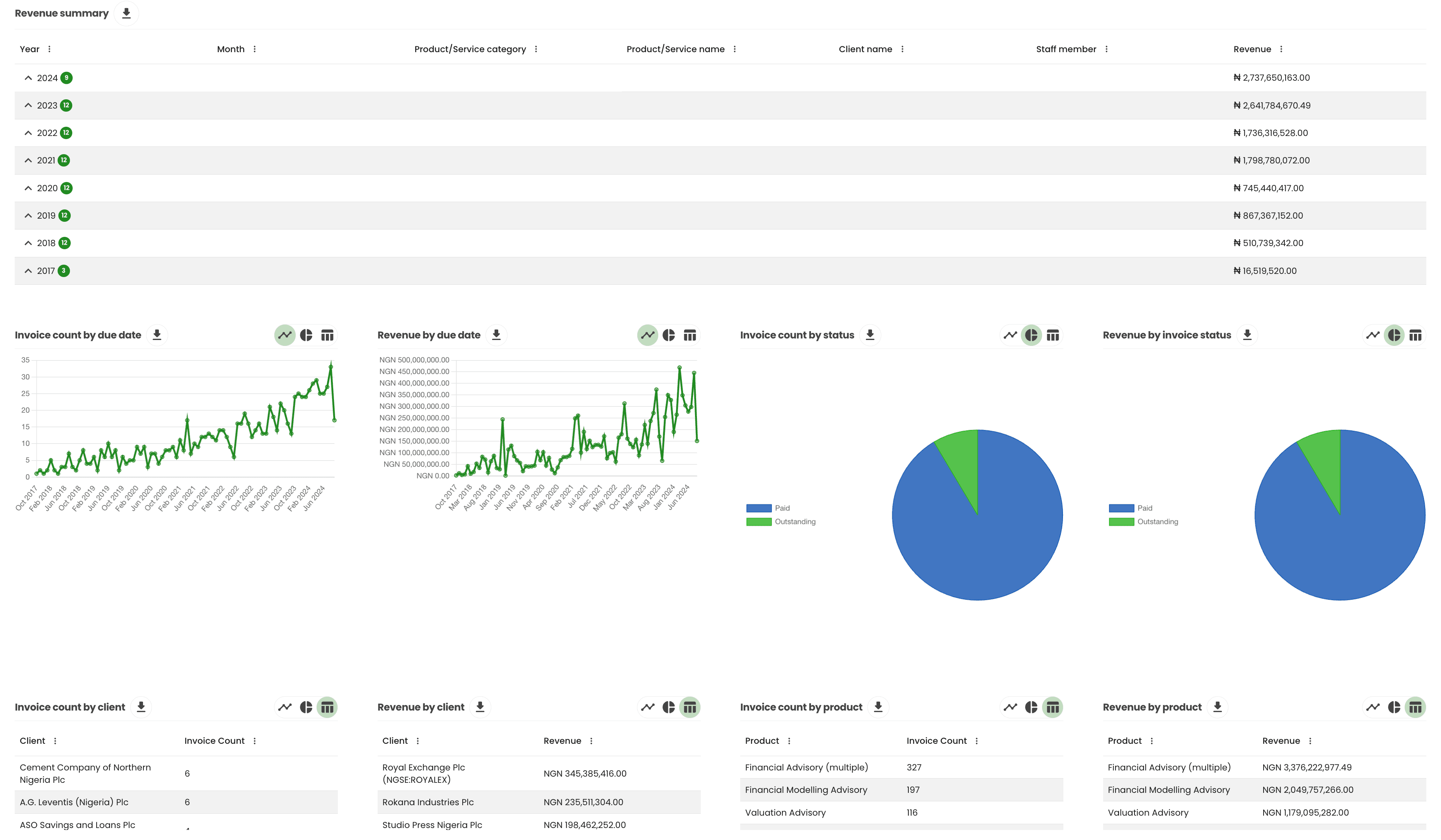Switch Revenue by product to line view
The width and height of the screenshot is (1441, 840).
[x=1373, y=707]
